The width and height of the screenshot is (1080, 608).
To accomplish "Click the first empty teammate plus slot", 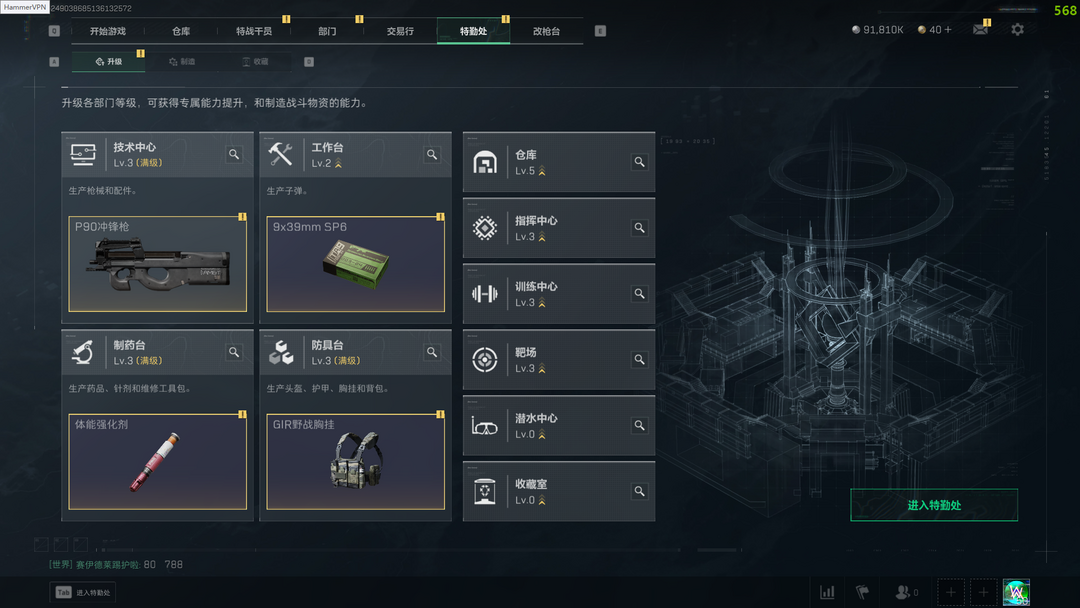I will (951, 592).
